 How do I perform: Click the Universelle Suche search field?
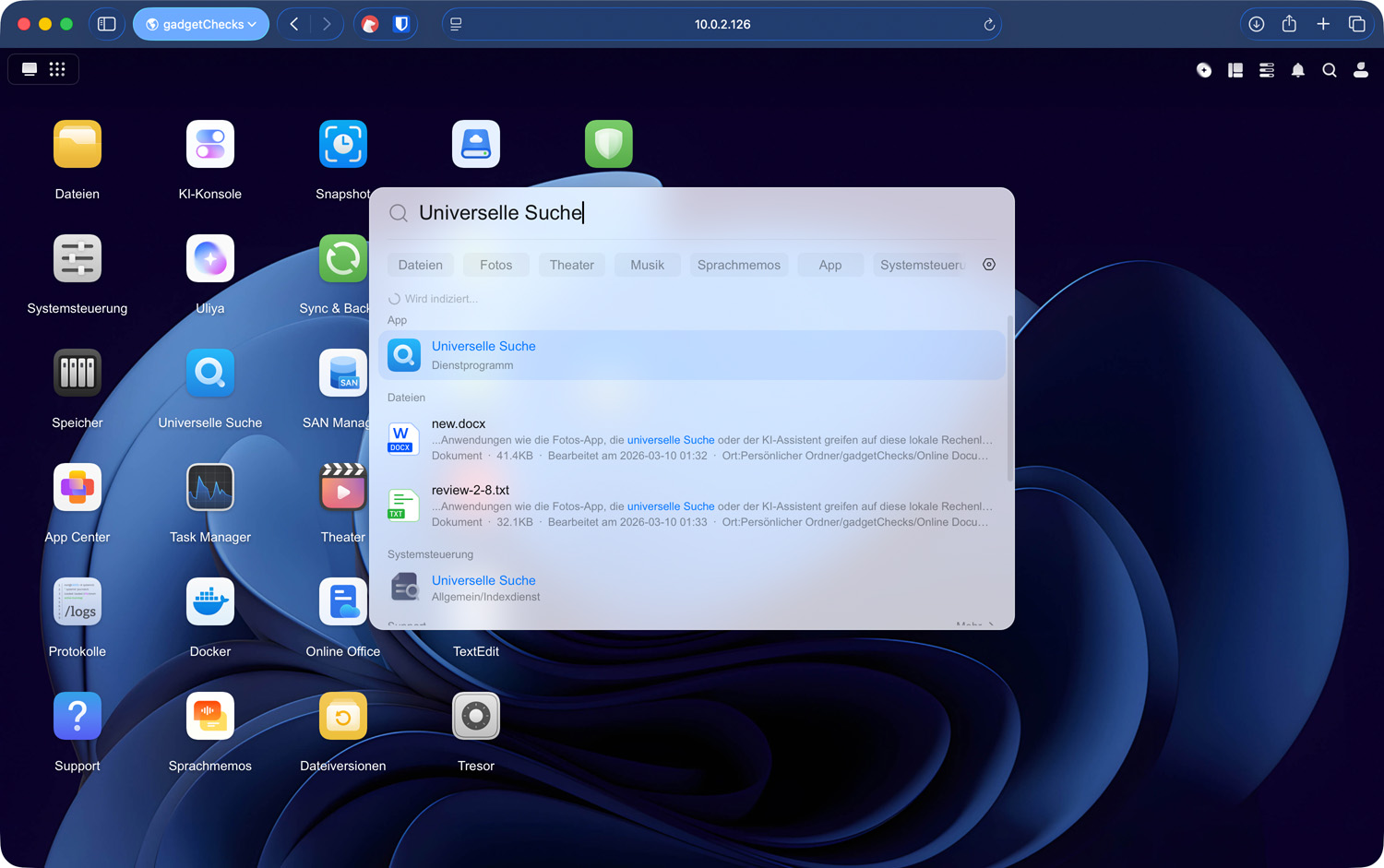coord(692,213)
